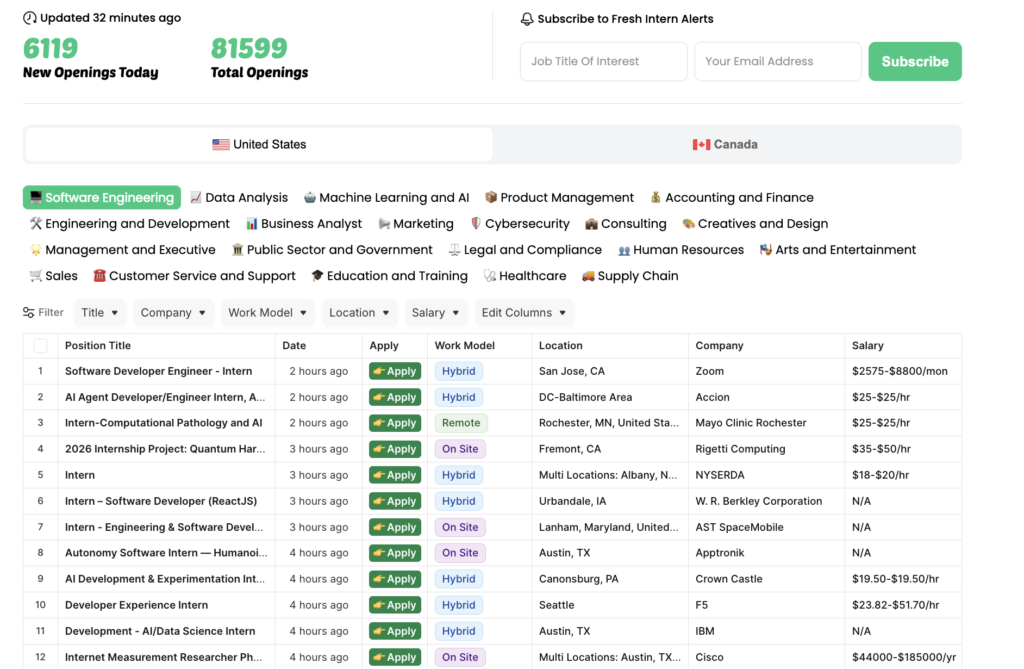The image size is (1024, 669).
Task: Select the Cybersecurity shield category
Action: pyautogui.click(x=519, y=224)
